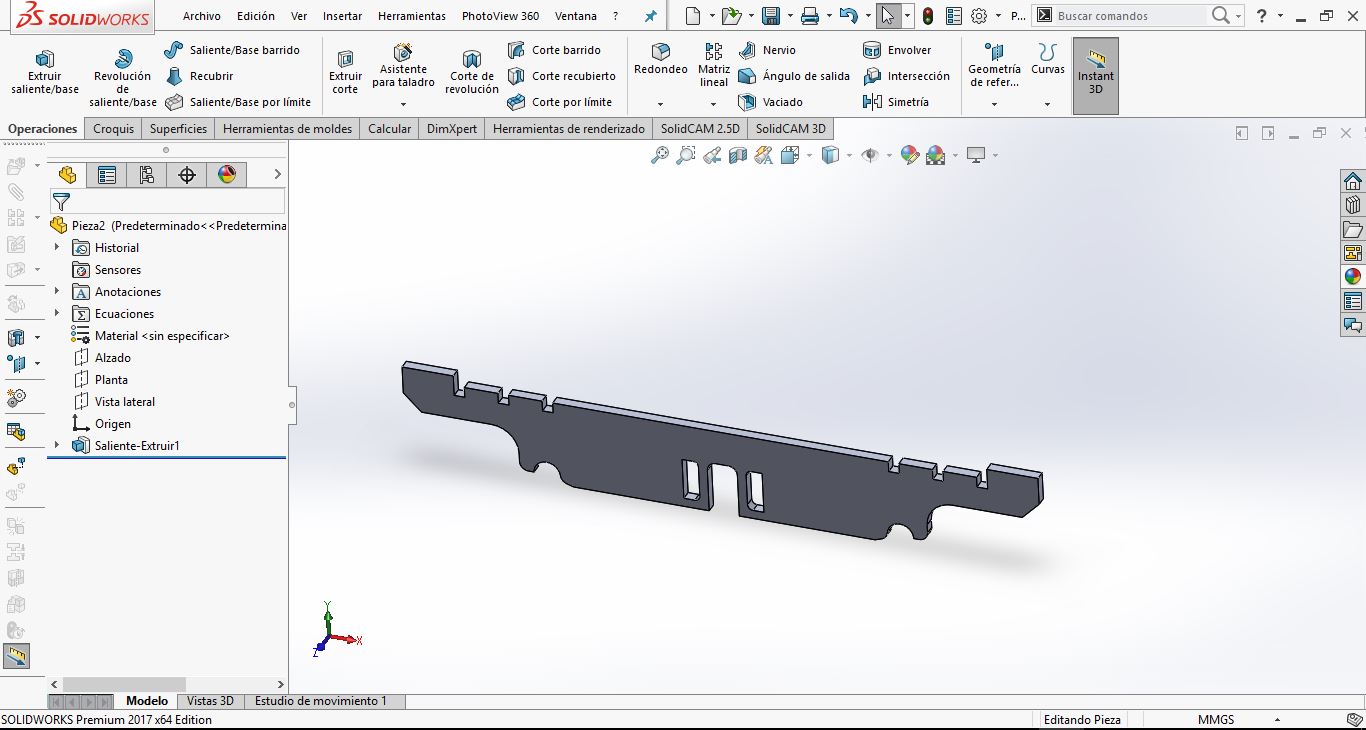The image size is (1366, 730).
Task: Switch to Estudio de movimiento 1 tab
Action: (320, 701)
